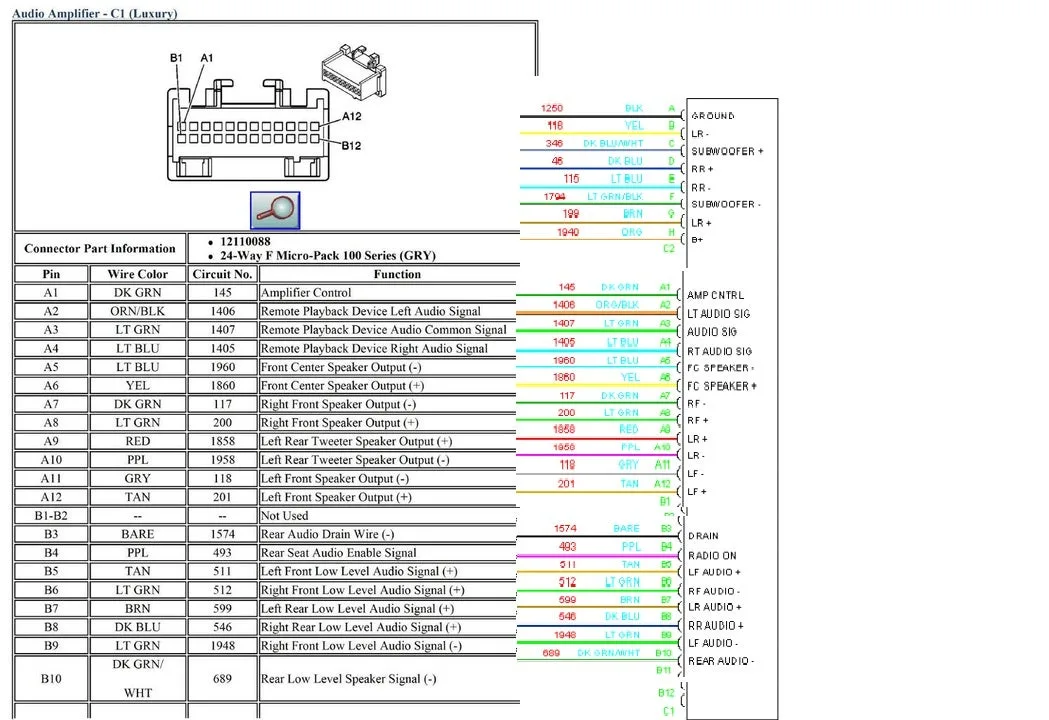Open the Audio Amplifier - C1 (Luxury) title
This screenshot has height=720, width=1049.
coord(94,13)
